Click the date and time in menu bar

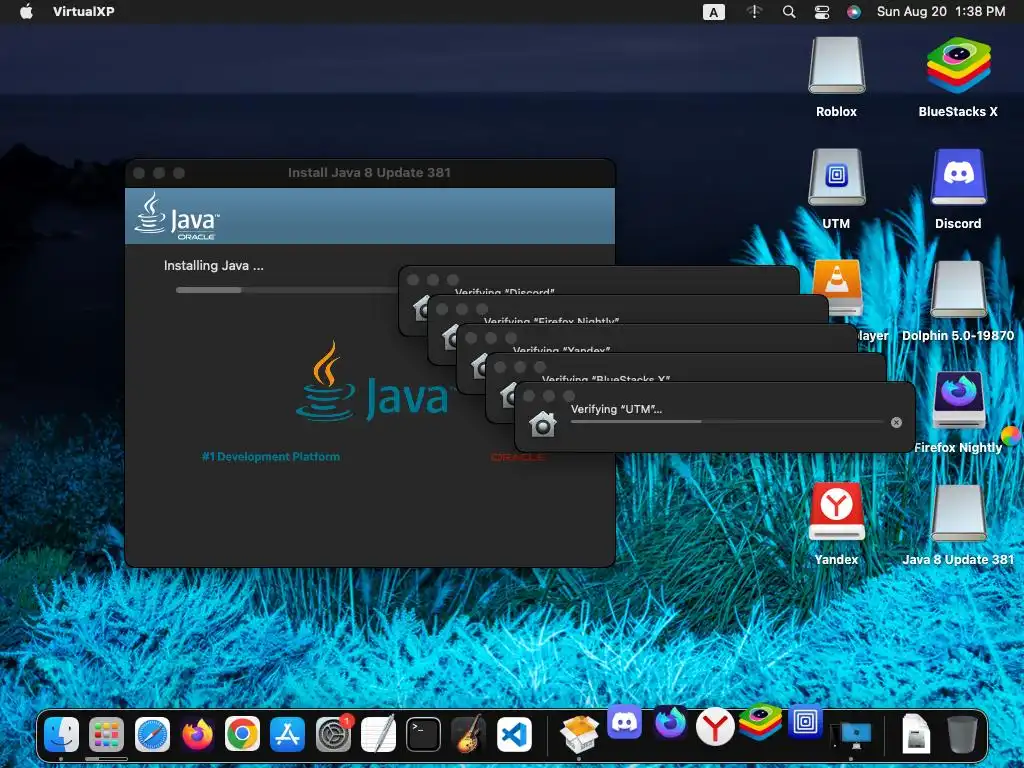point(940,11)
